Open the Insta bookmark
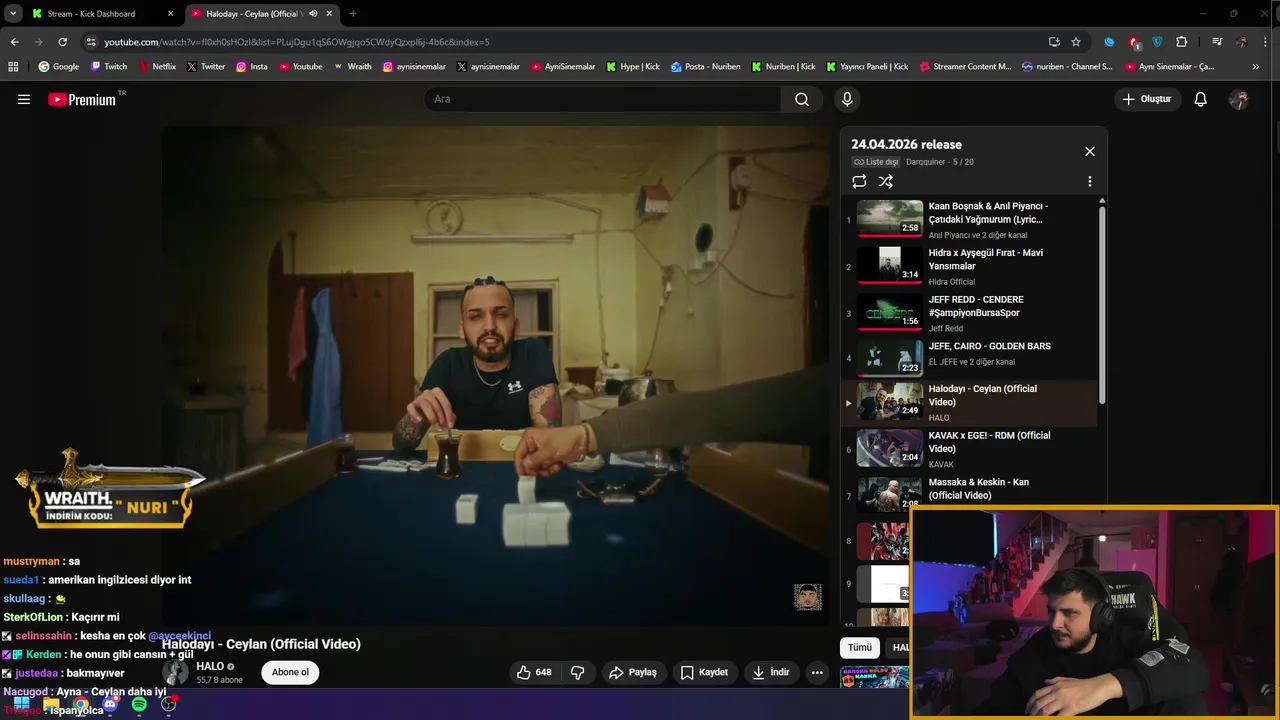 point(252,67)
